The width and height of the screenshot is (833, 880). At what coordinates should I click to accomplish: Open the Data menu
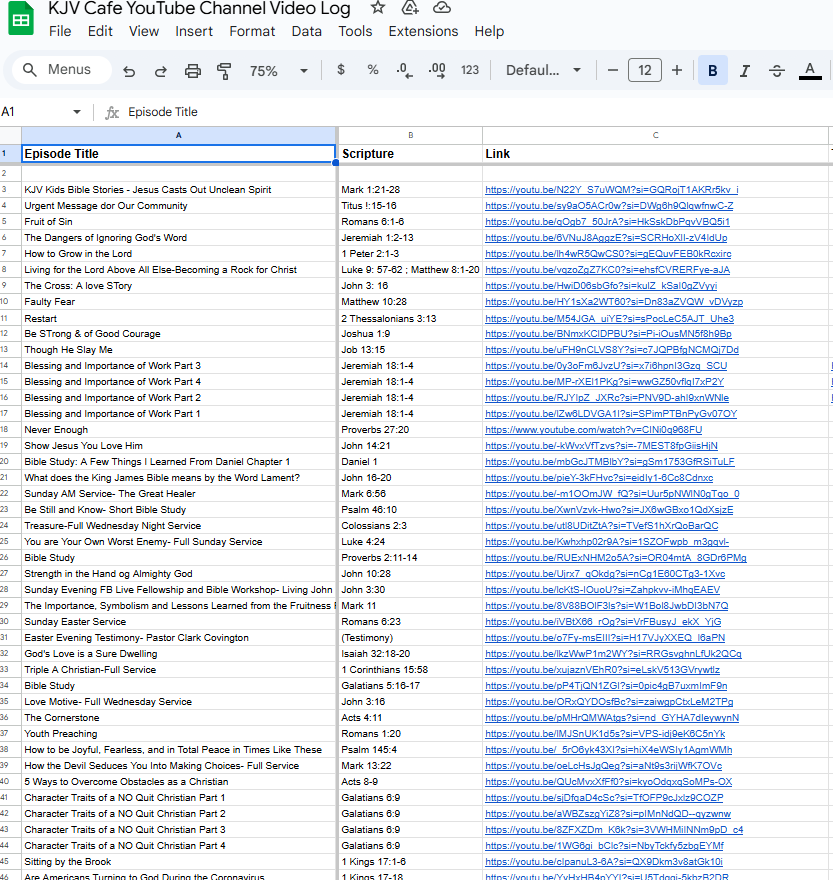[x=306, y=31]
